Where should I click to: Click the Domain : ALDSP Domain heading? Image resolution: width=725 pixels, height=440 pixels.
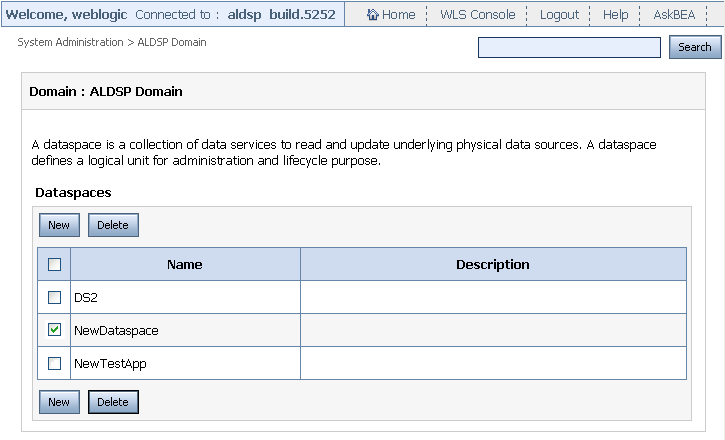106,92
